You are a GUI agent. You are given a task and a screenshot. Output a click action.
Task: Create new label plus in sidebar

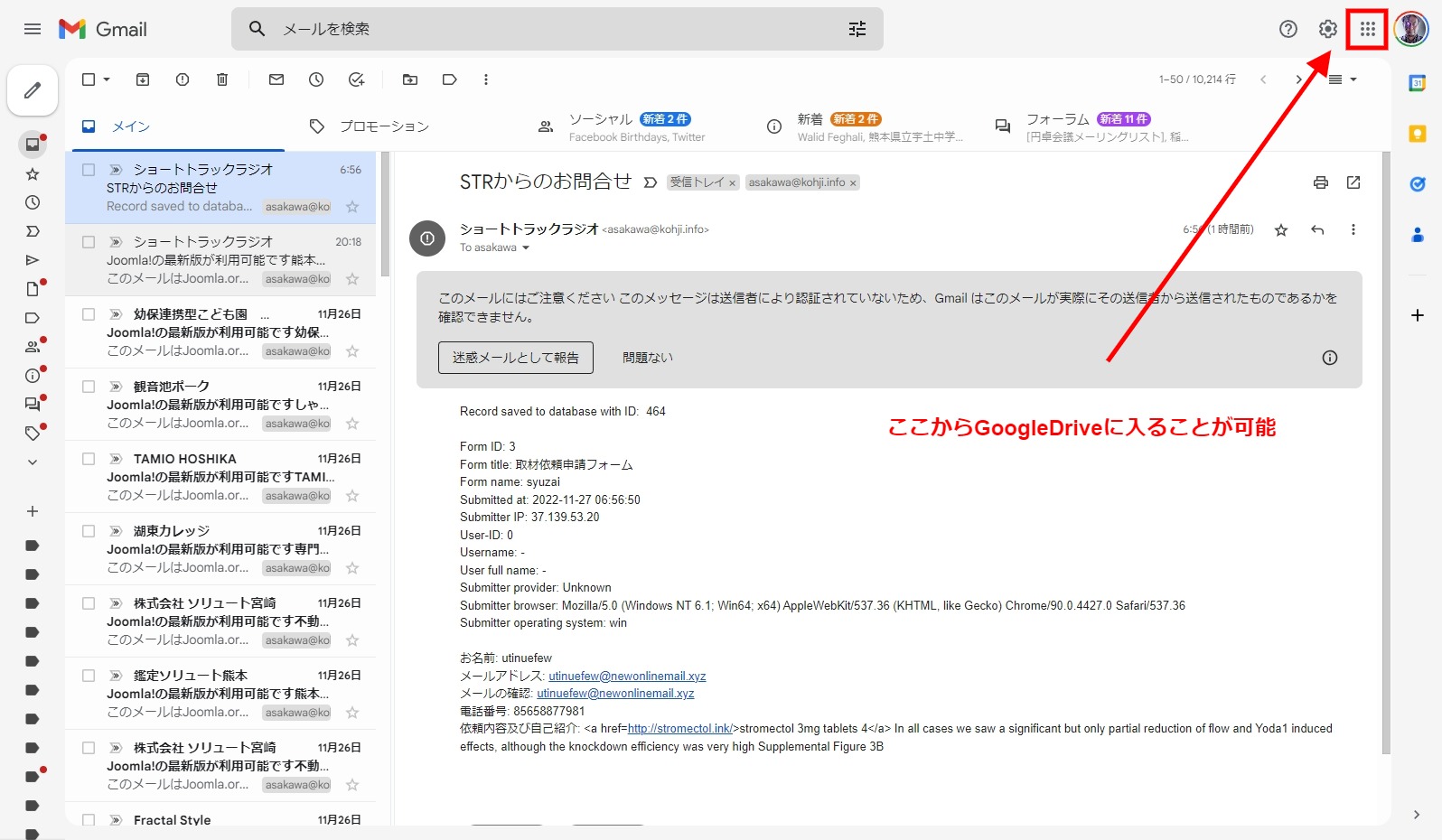coord(33,511)
